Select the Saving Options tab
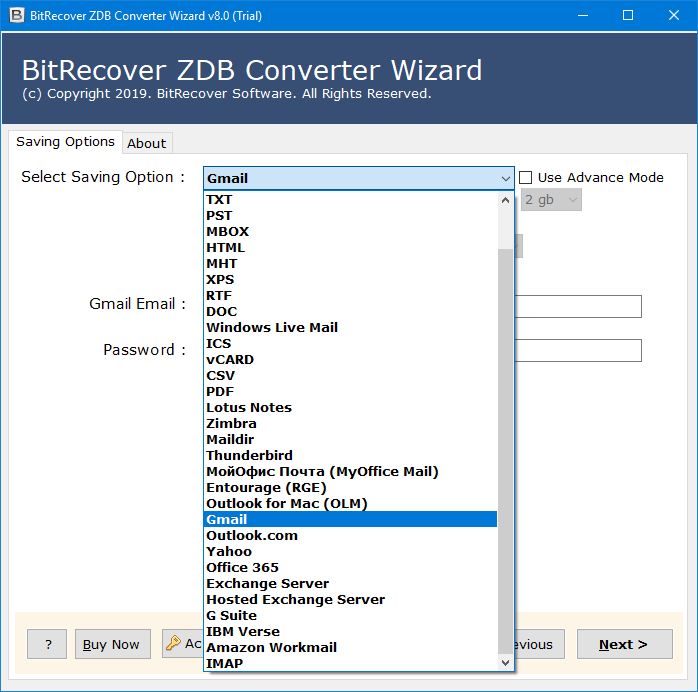This screenshot has height=692, width=698. 65,142
